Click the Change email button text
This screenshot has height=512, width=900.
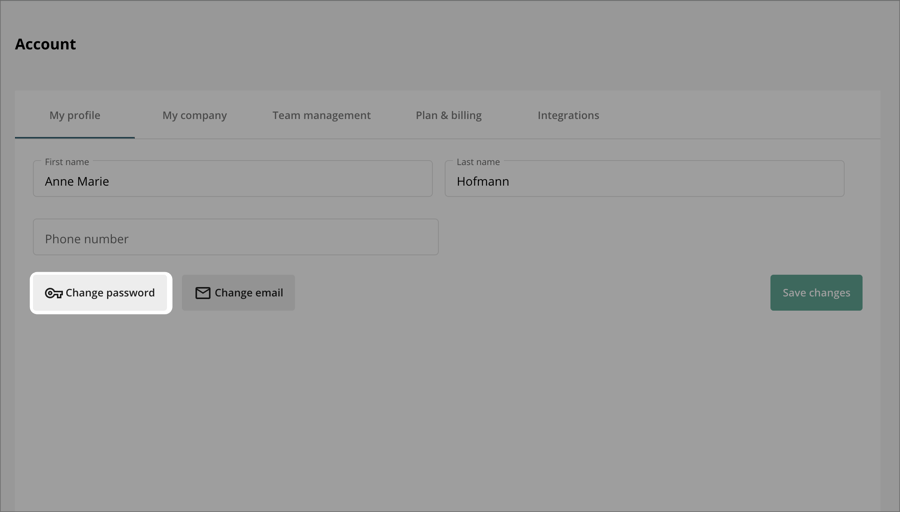pos(249,293)
